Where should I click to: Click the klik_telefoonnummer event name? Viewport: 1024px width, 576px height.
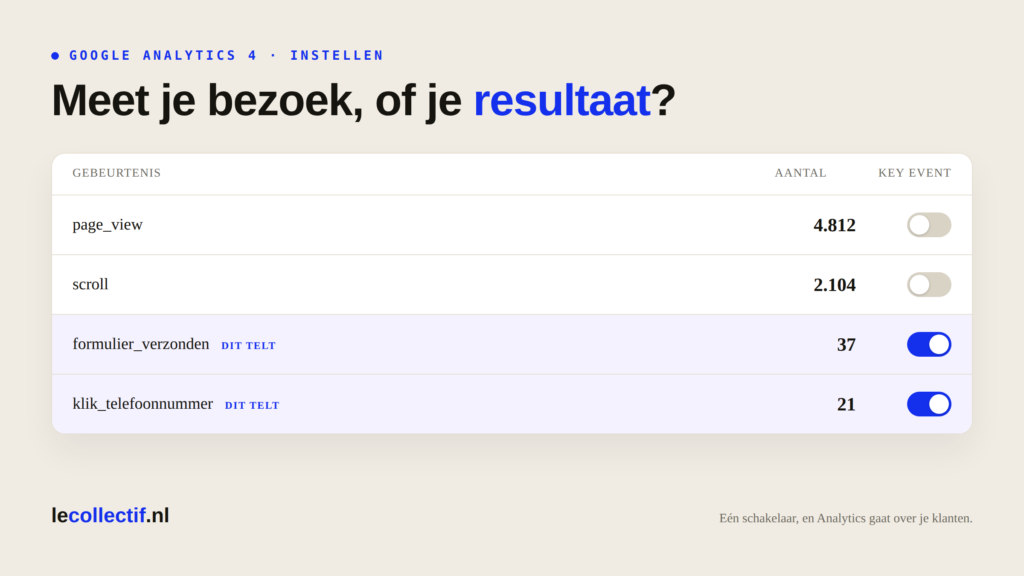tap(142, 404)
